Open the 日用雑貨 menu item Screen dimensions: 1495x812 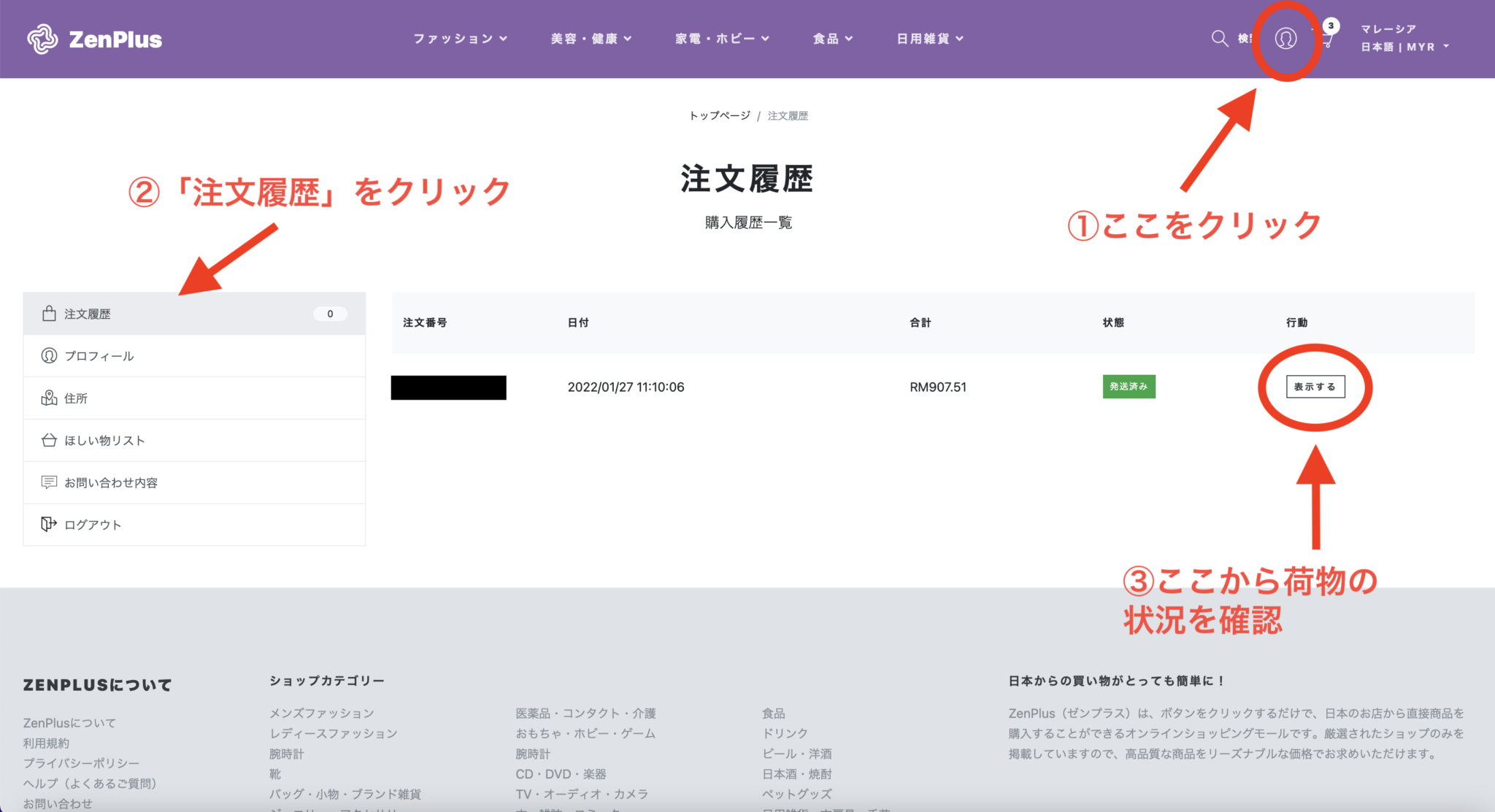pyautogui.click(x=930, y=39)
